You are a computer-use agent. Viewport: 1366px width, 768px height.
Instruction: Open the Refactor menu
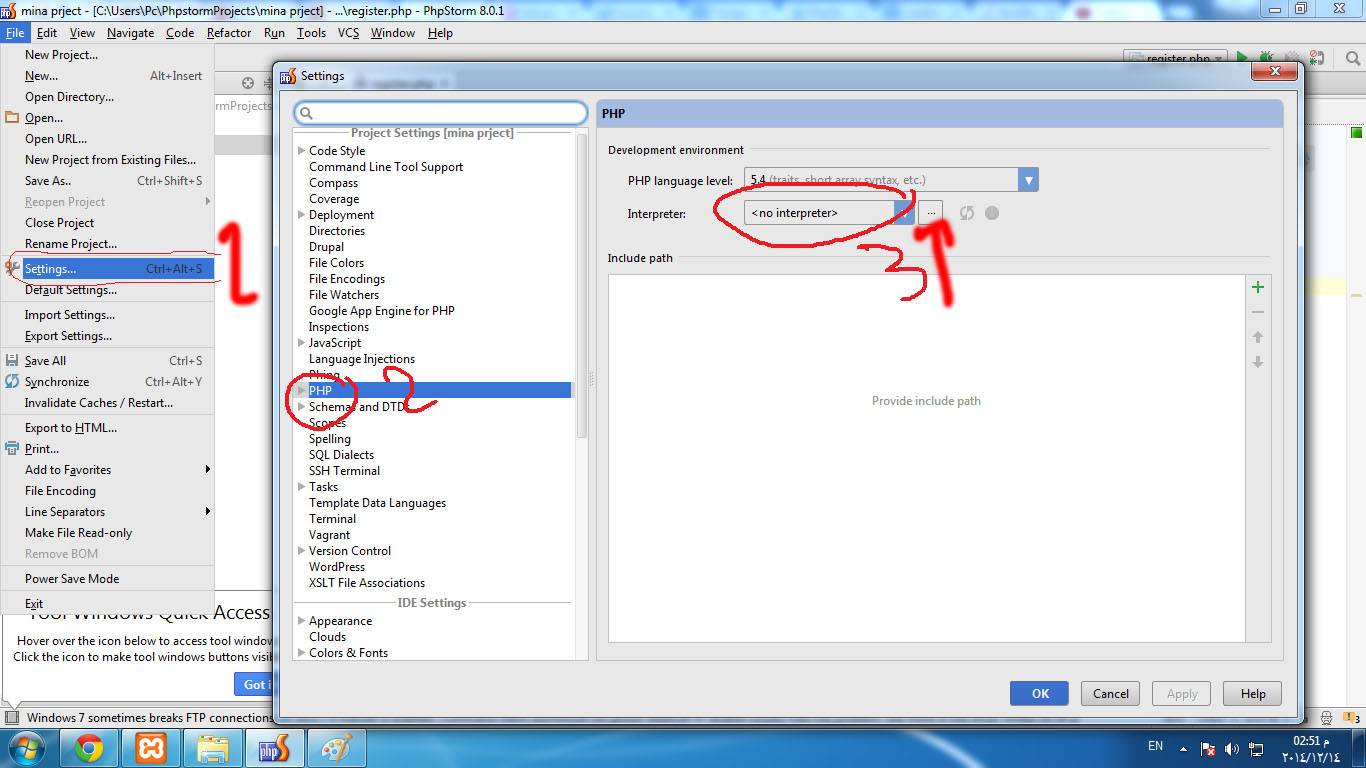pyautogui.click(x=229, y=33)
